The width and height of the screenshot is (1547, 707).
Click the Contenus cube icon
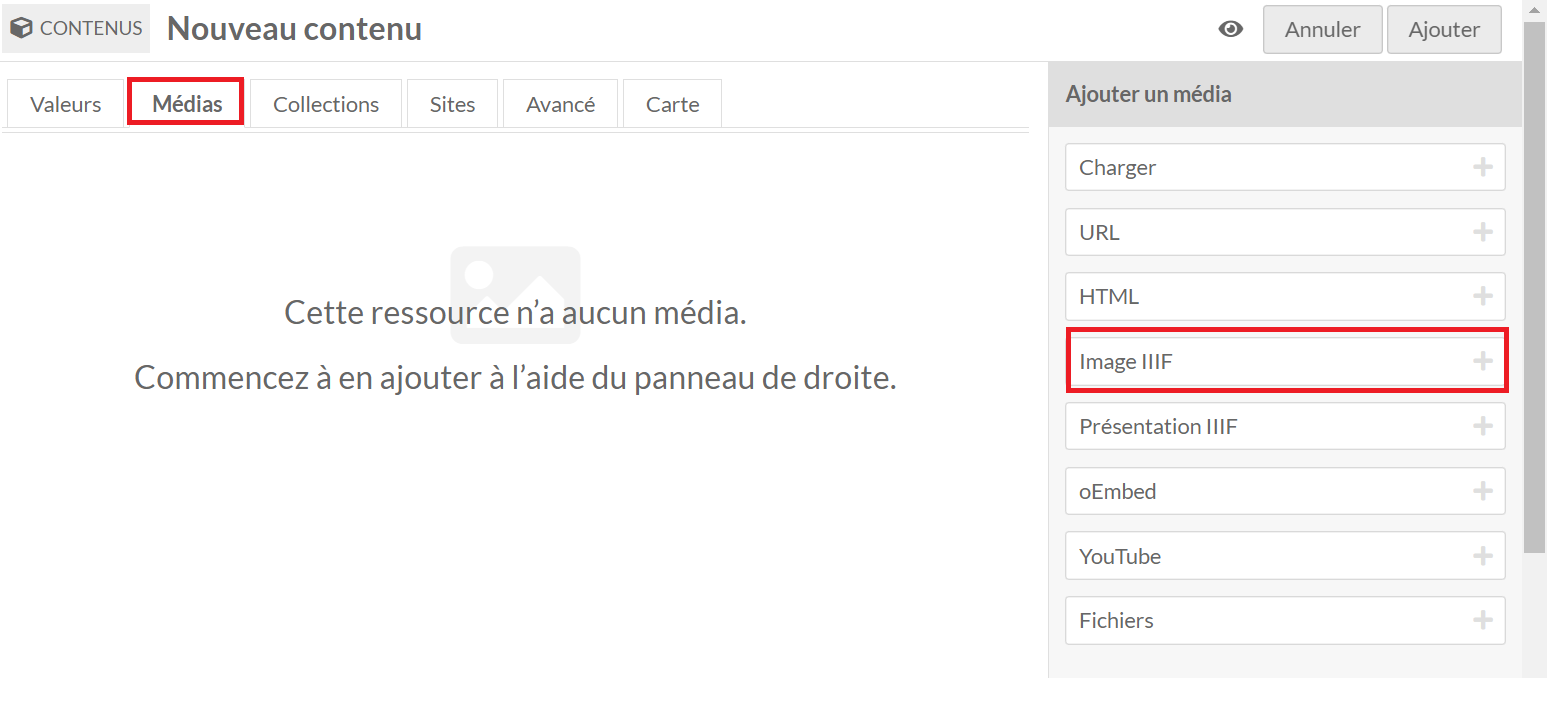(22, 29)
